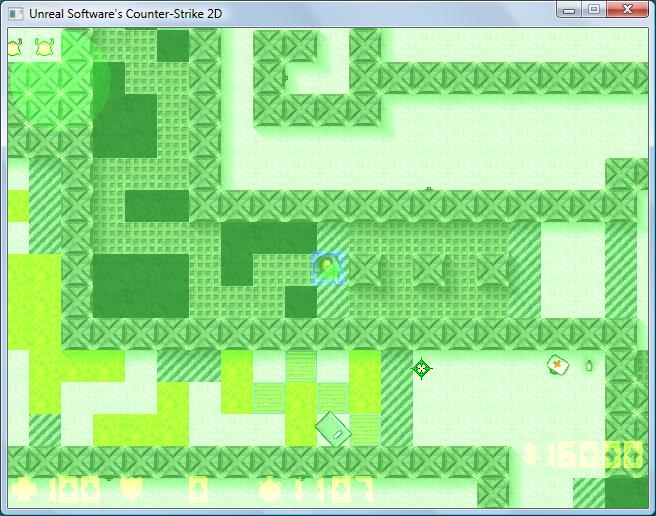Image resolution: width=656 pixels, height=516 pixels.
Task: Click the $16000 money display
Action: click(x=583, y=455)
